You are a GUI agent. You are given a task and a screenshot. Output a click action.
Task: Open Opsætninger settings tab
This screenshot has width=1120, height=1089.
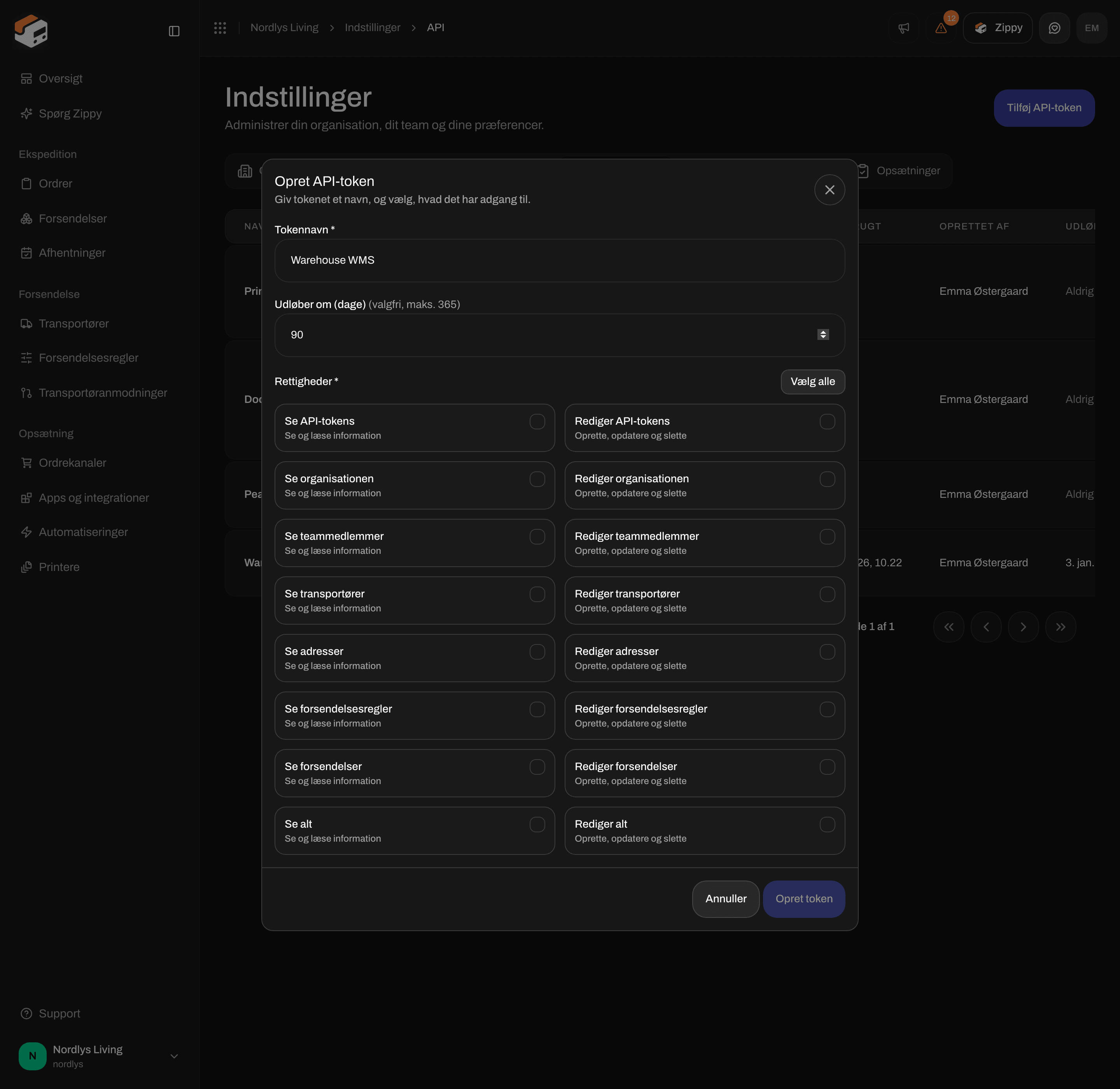pyautogui.click(x=899, y=170)
